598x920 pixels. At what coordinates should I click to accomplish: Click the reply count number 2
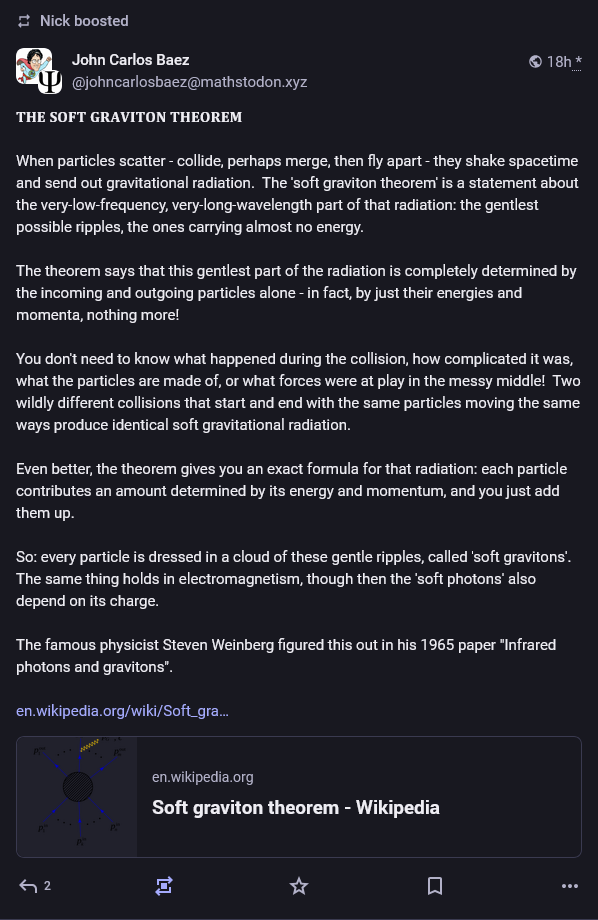point(48,886)
